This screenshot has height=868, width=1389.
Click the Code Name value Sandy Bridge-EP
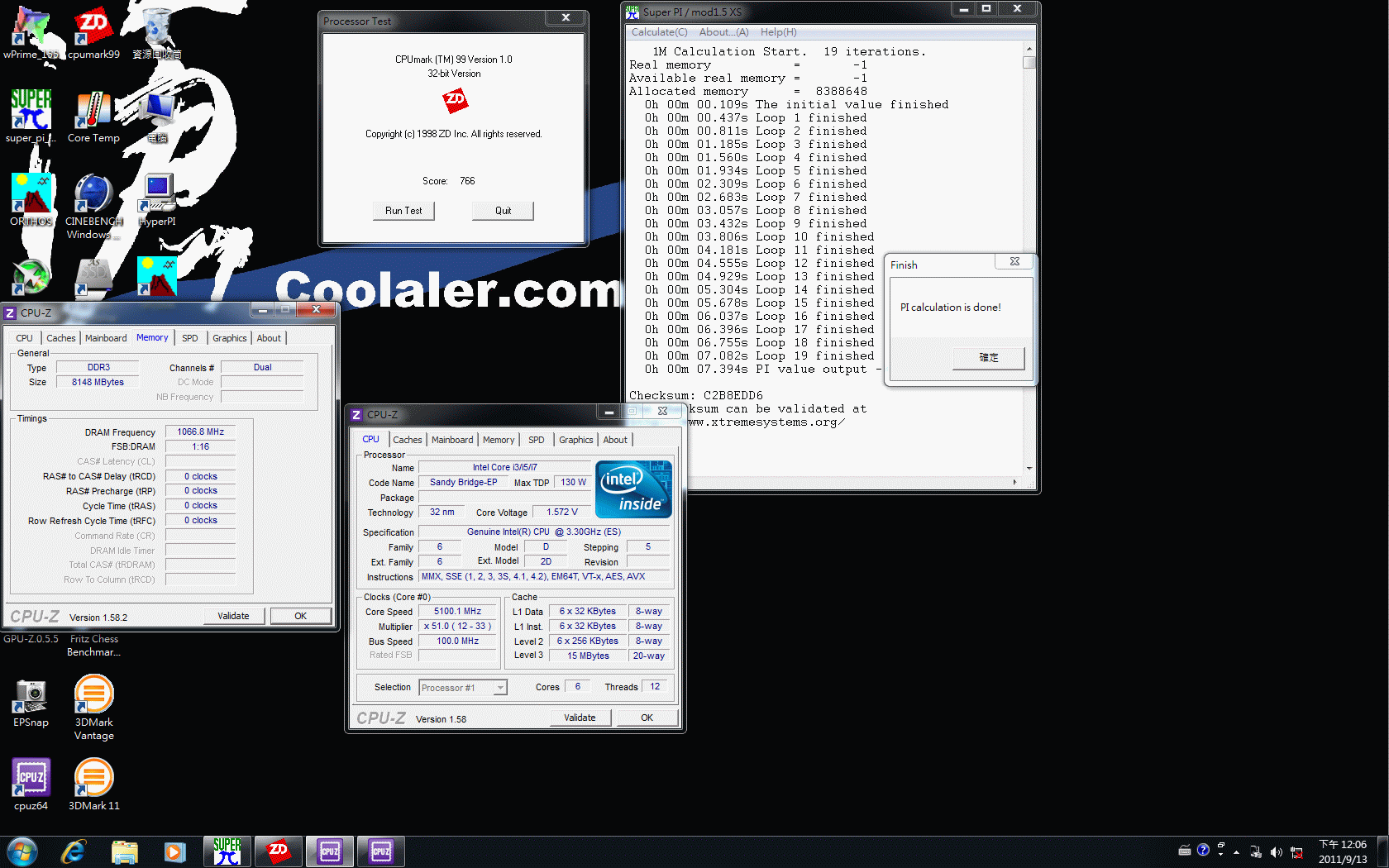[x=463, y=483]
